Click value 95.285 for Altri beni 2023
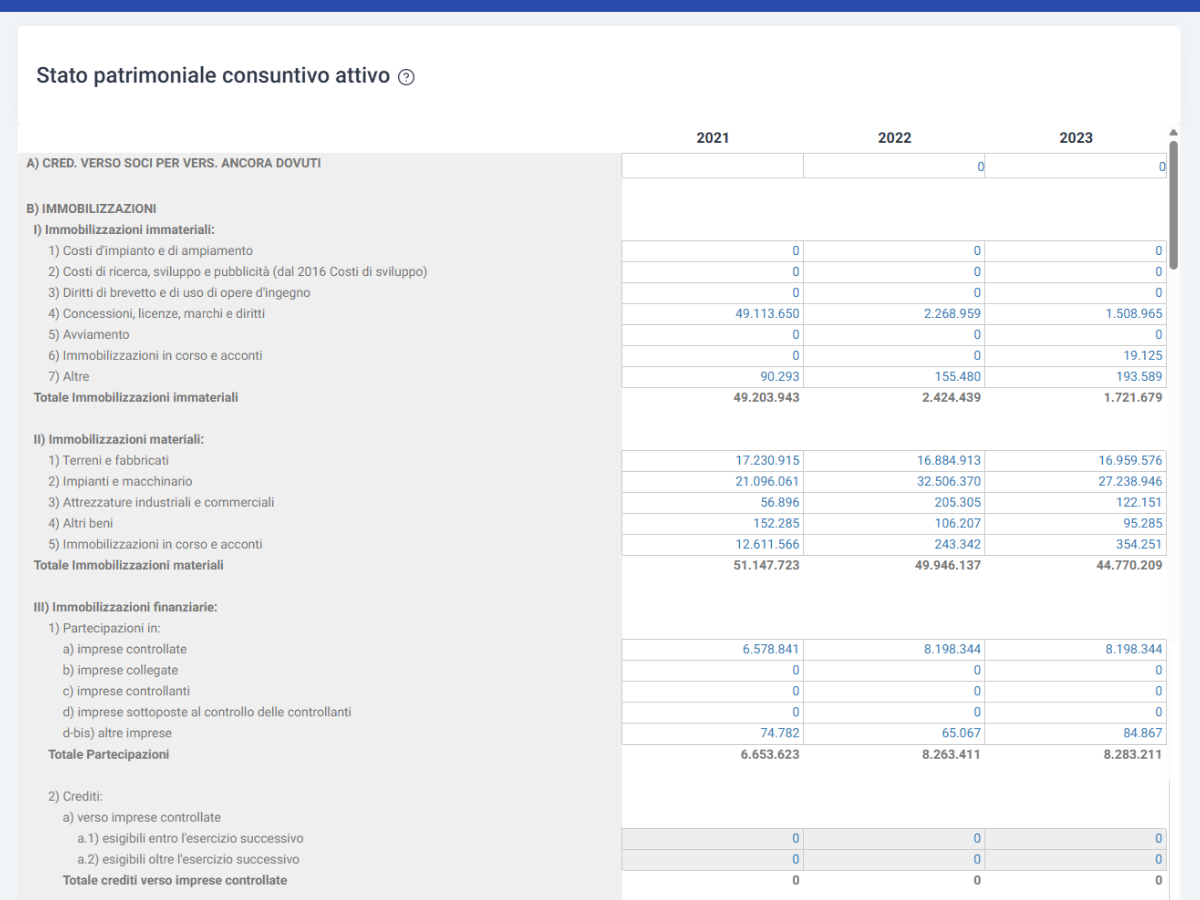This screenshot has width=1200, height=900. pos(1144,524)
